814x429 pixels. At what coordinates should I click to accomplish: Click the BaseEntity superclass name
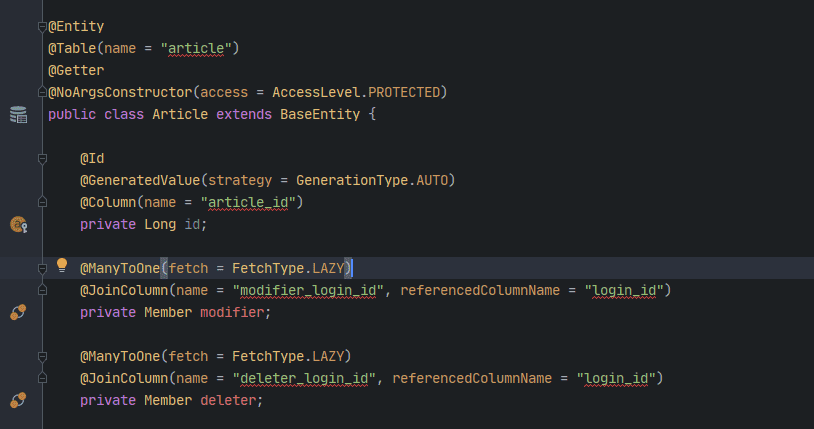[320, 114]
